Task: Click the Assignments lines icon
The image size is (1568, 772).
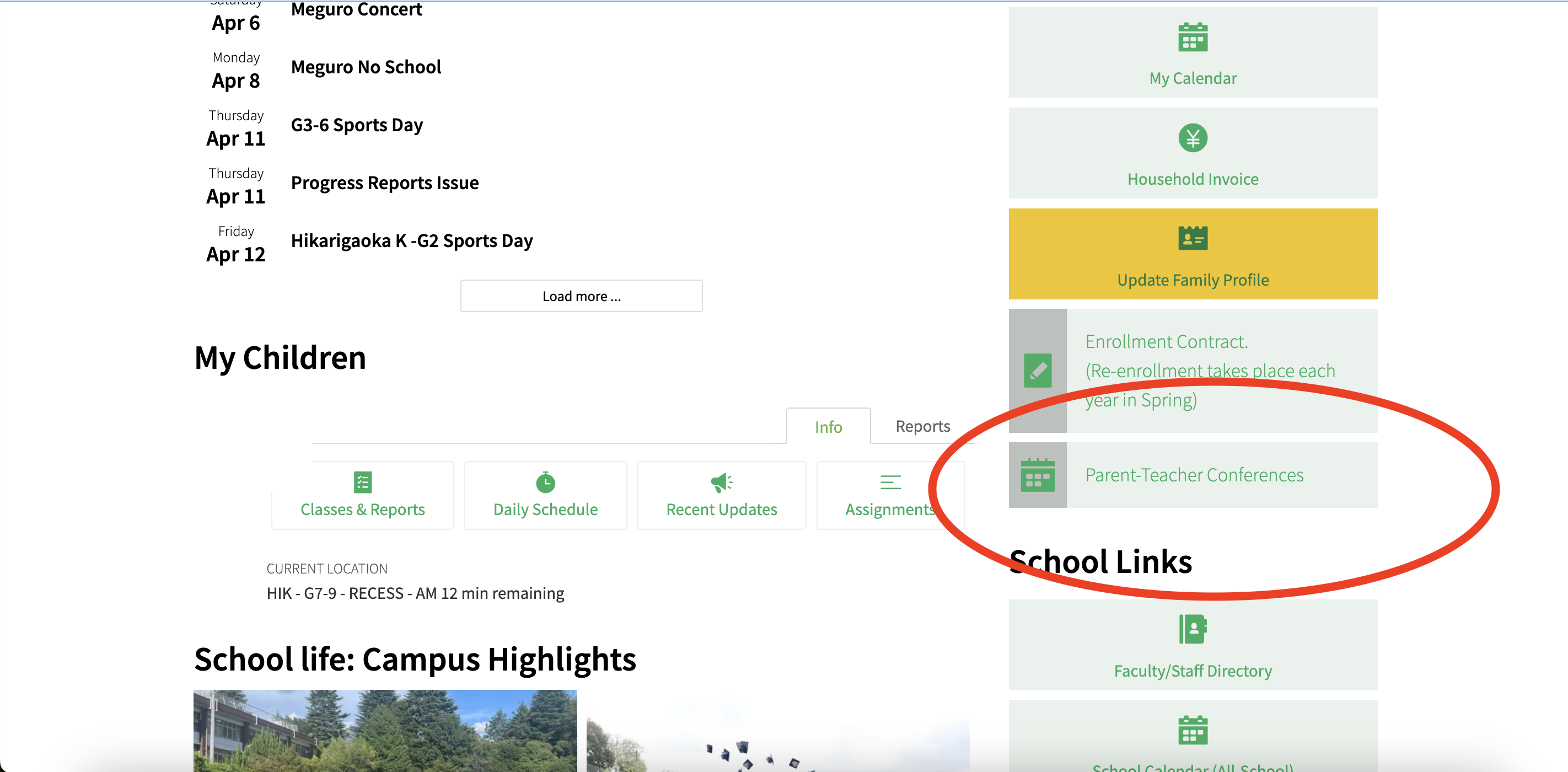Action: [890, 482]
